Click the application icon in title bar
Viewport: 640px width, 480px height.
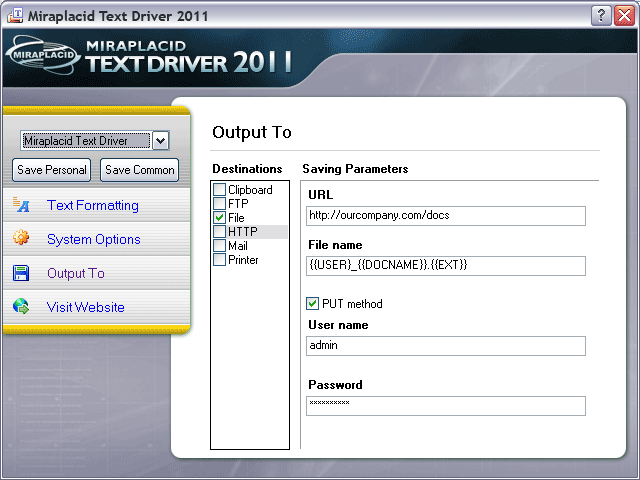(x=15, y=16)
